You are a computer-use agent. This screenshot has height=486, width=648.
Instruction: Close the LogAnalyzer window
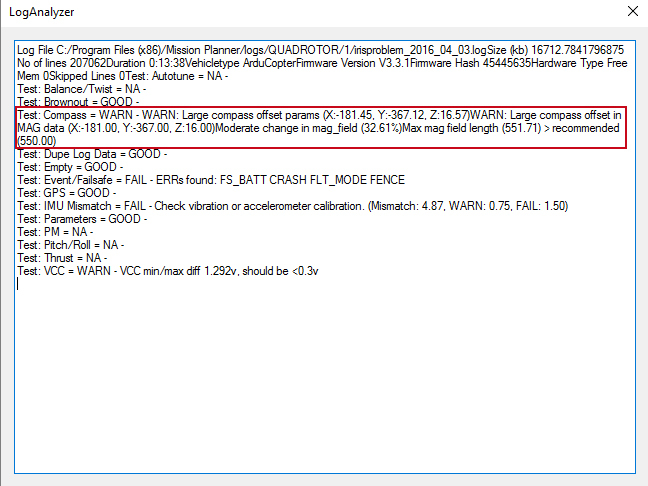pos(630,13)
